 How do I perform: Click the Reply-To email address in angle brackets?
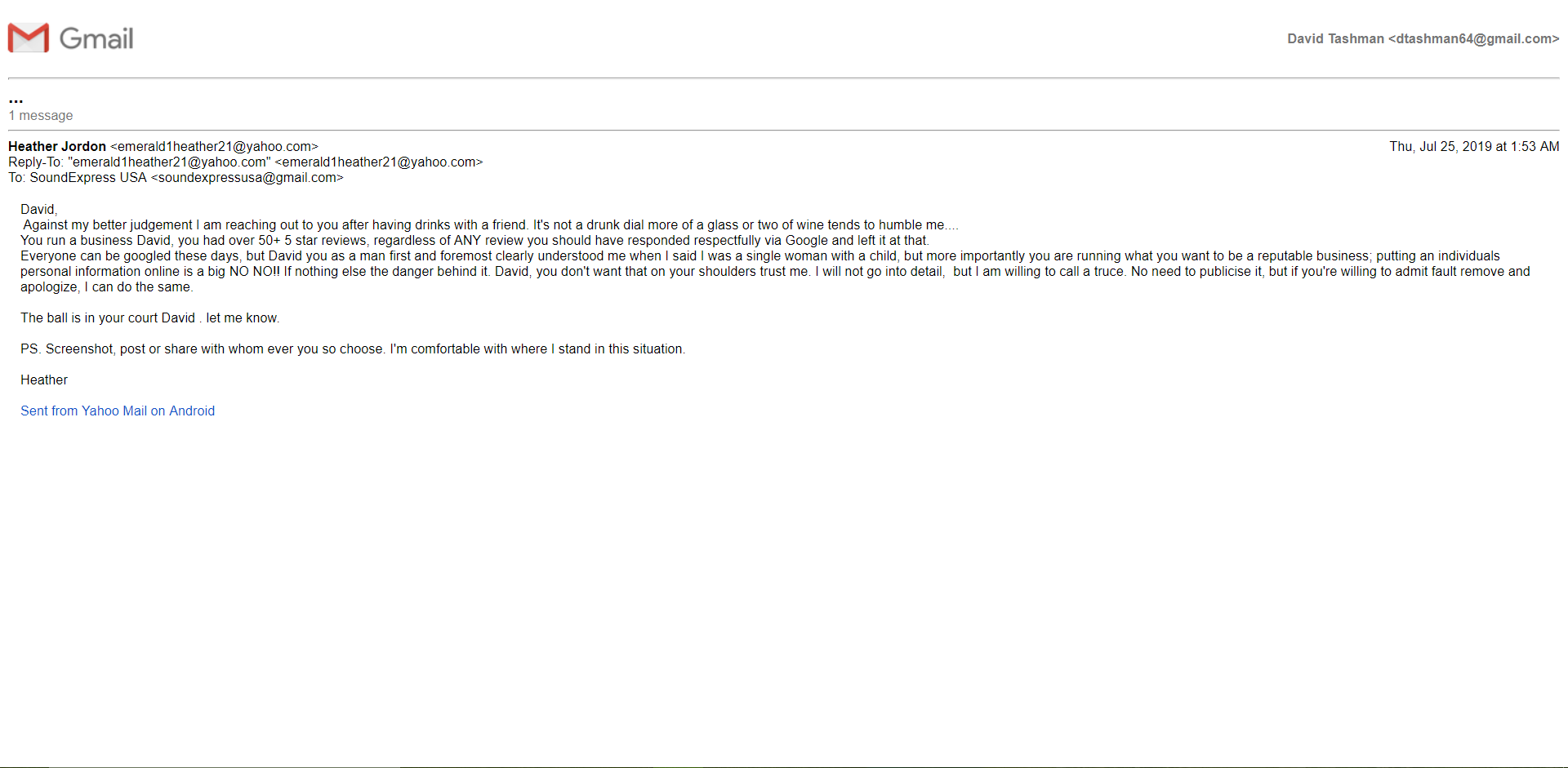(379, 162)
